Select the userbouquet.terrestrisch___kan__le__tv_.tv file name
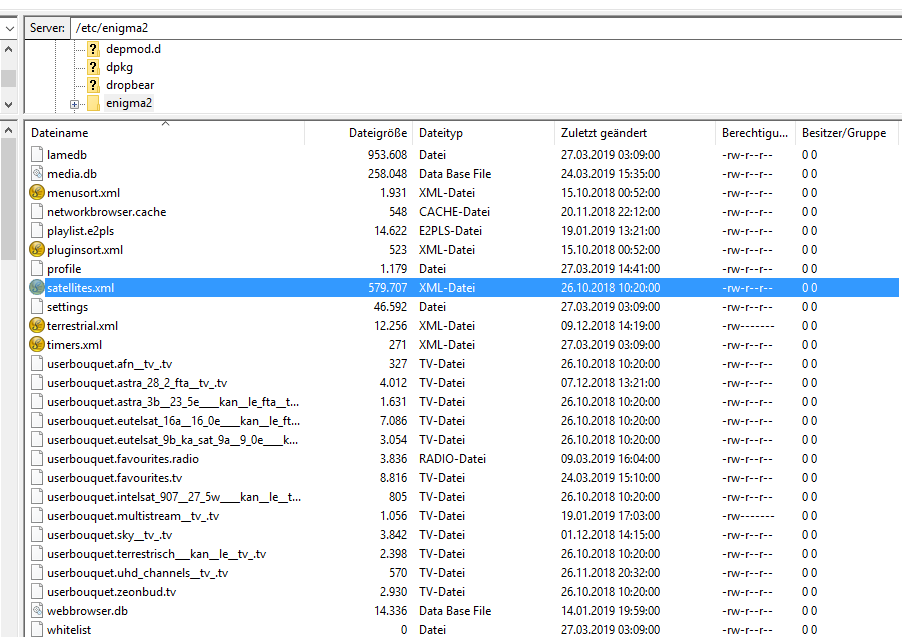Image resolution: width=902 pixels, height=637 pixels. pyautogui.click(x=157, y=554)
